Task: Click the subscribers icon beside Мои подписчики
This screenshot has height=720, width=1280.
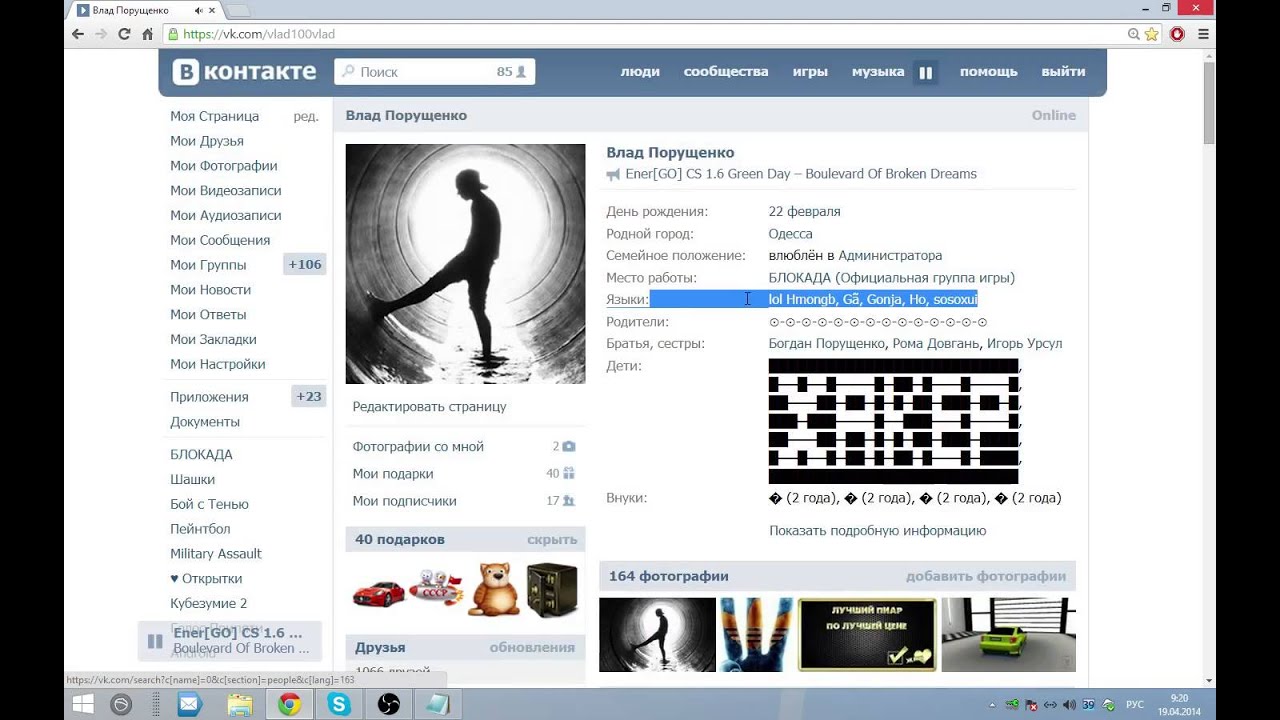Action: coord(568,501)
